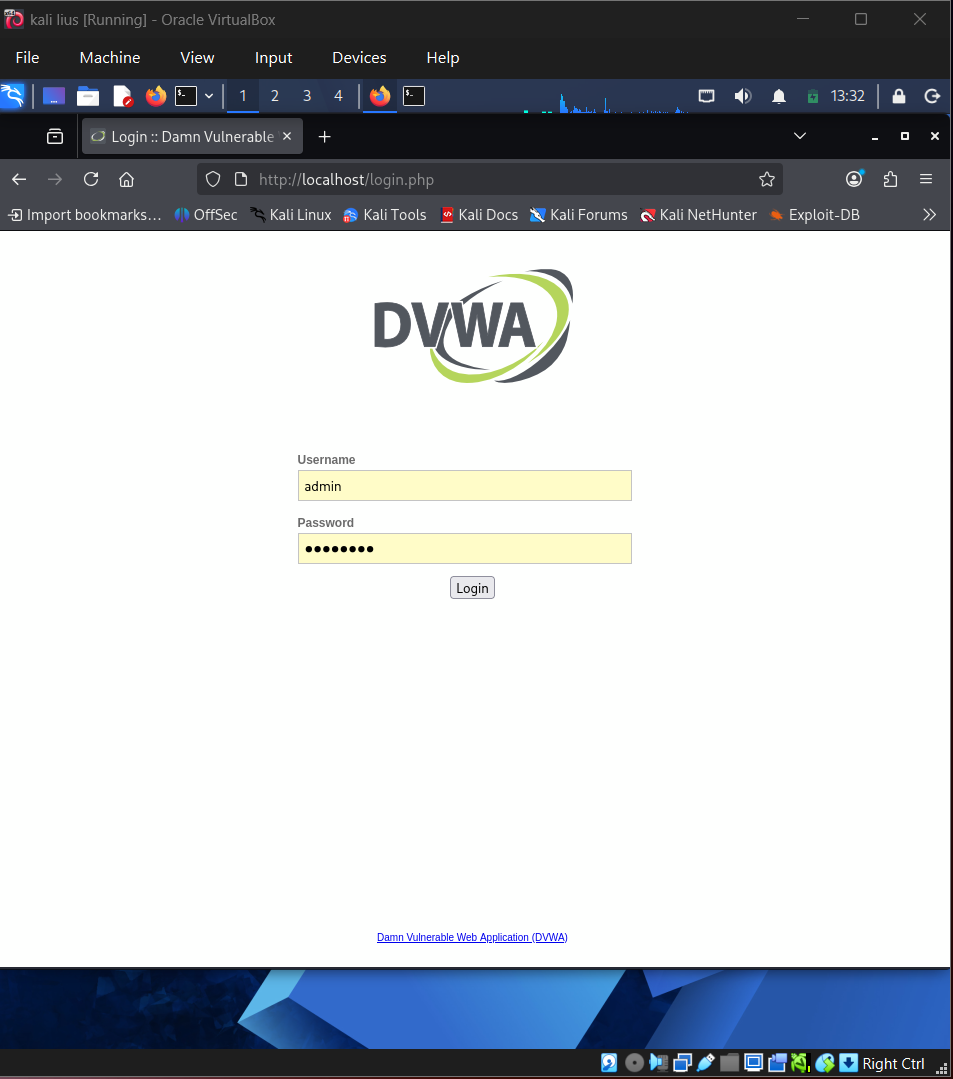The image size is (953, 1079).
Task: Open the terminal emulator launcher
Action: pyautogui.click(x=186, y=96)
